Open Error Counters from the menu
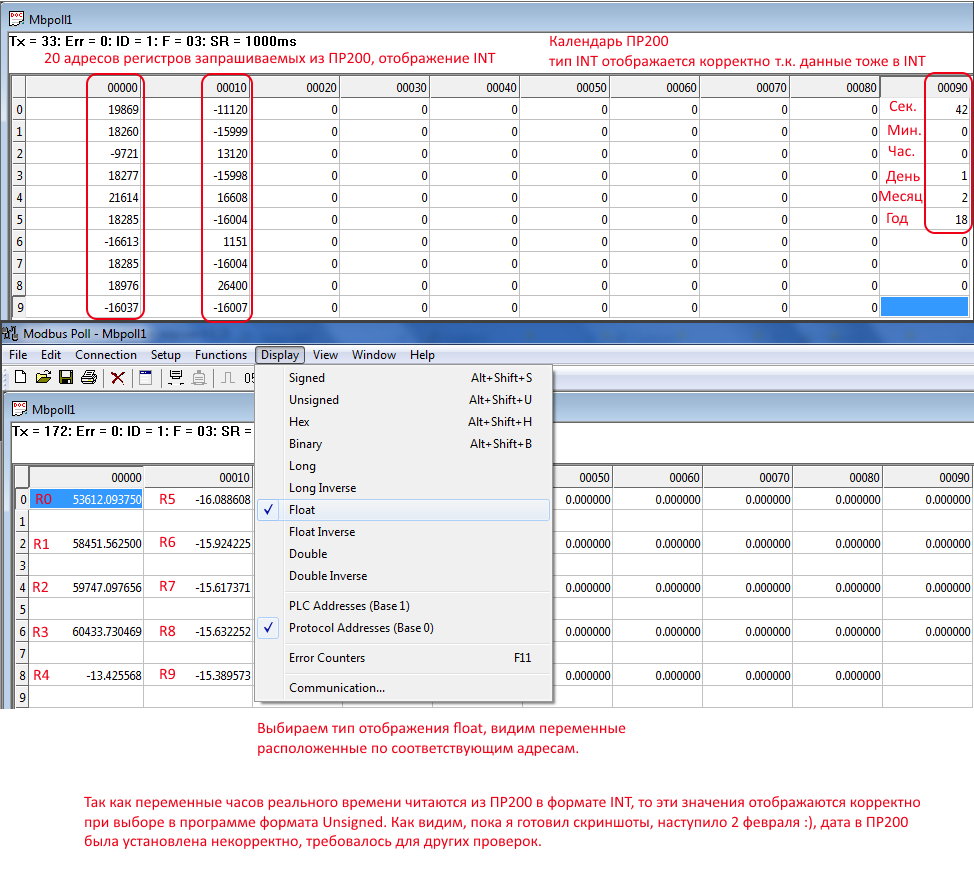Viewport: 974px width, 887px height. pos(404,658)
